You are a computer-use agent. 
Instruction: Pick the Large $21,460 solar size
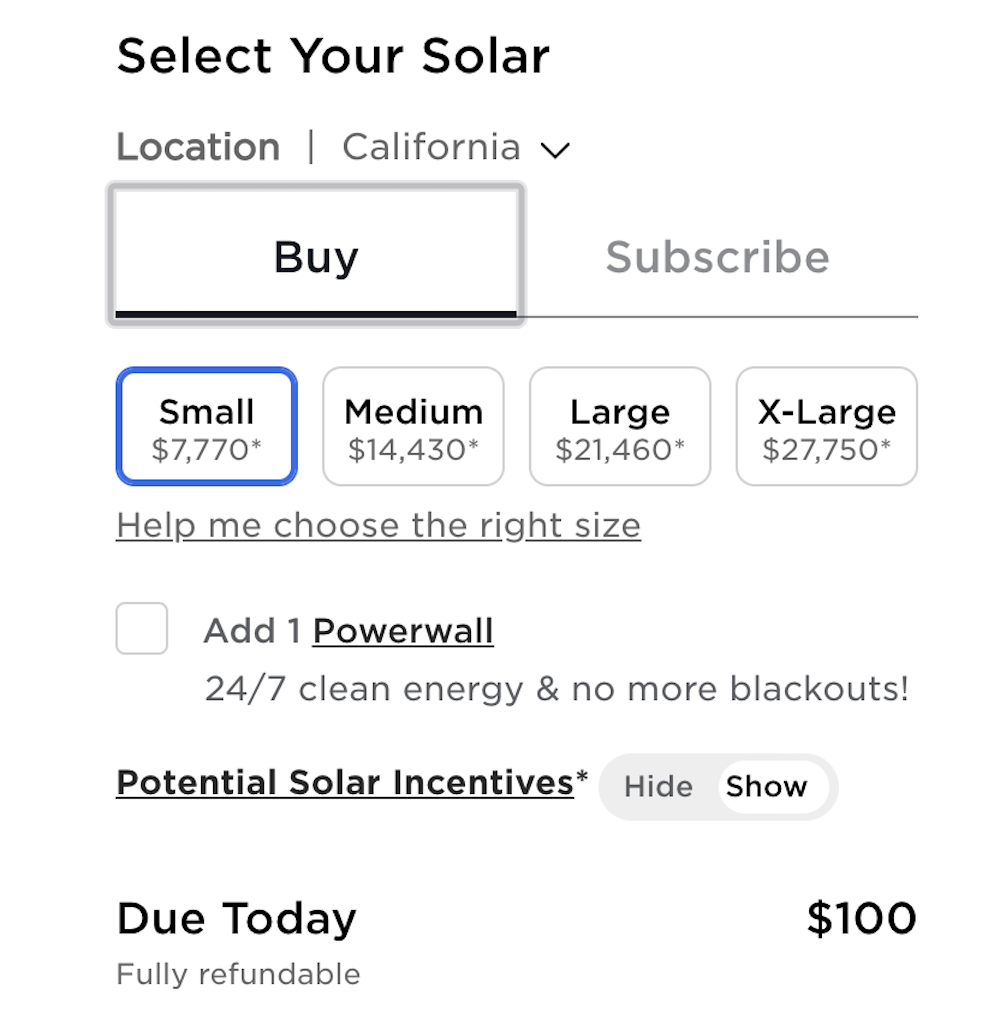(620, 426)
